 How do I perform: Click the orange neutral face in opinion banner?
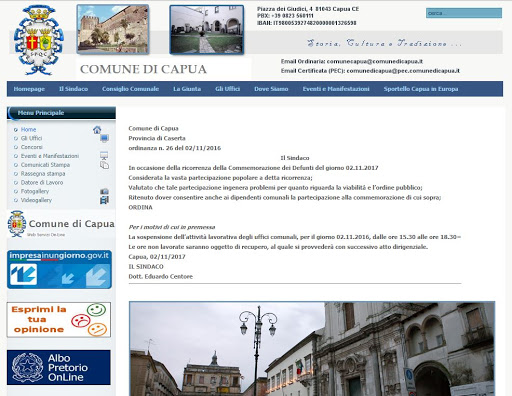pyautogui.click(x=97, y=330)
